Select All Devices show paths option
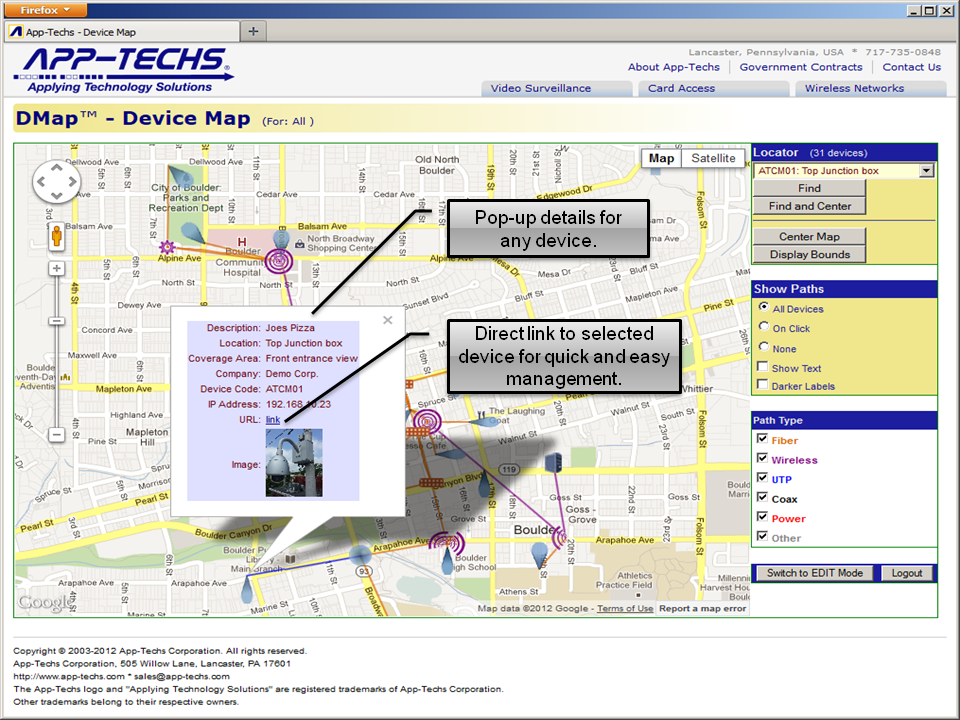This screenshot has width=960, height=720. (x=763, y=307)
